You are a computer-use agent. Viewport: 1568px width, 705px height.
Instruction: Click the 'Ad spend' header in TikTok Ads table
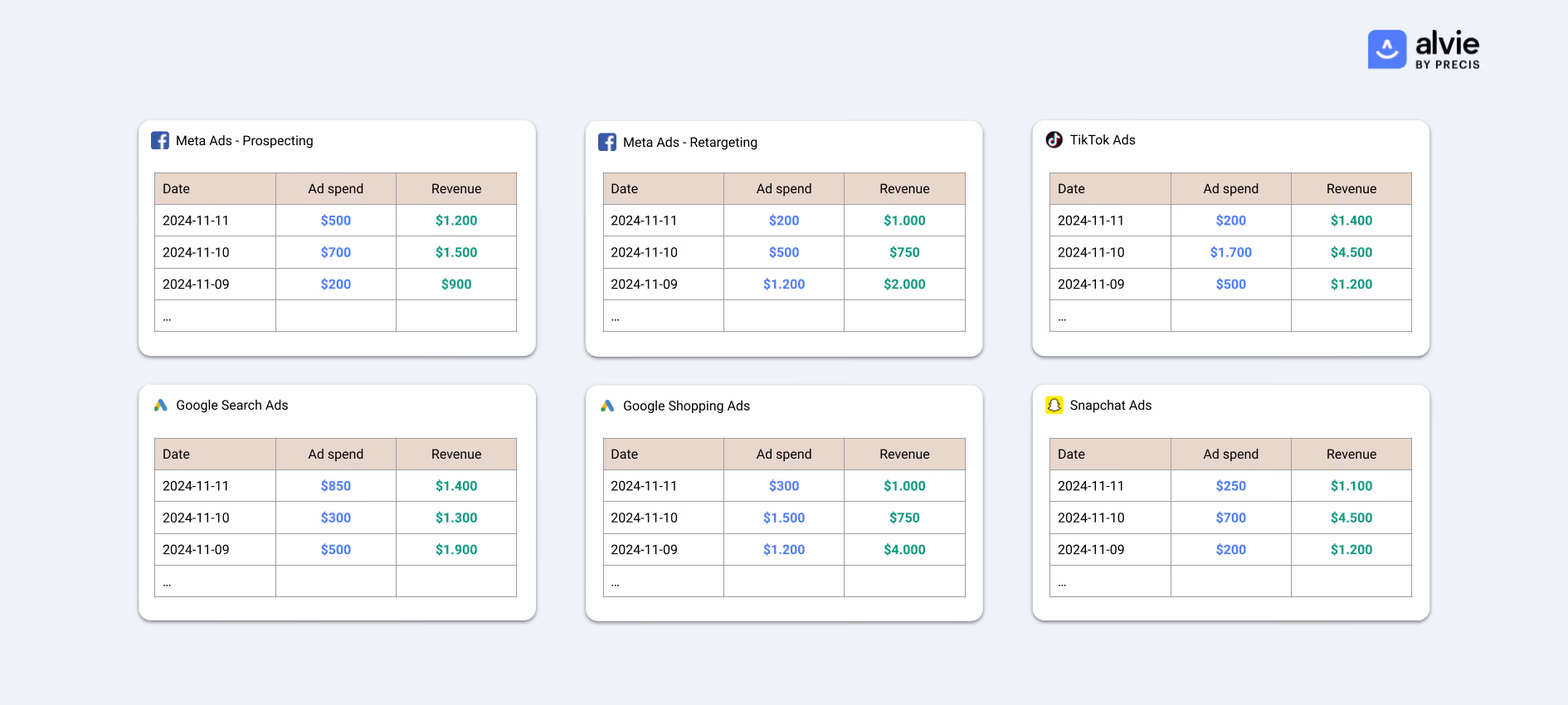[x=1231, y=189]
